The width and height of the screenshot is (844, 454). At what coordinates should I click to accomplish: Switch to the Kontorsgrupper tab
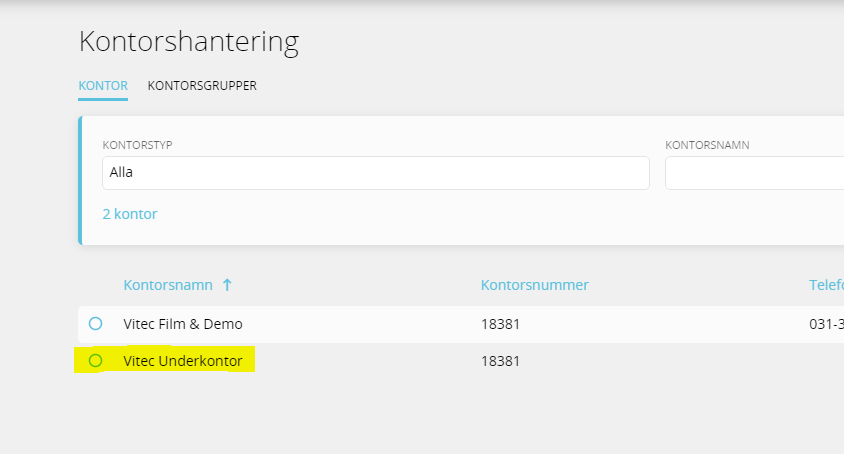tap(202, 86)
